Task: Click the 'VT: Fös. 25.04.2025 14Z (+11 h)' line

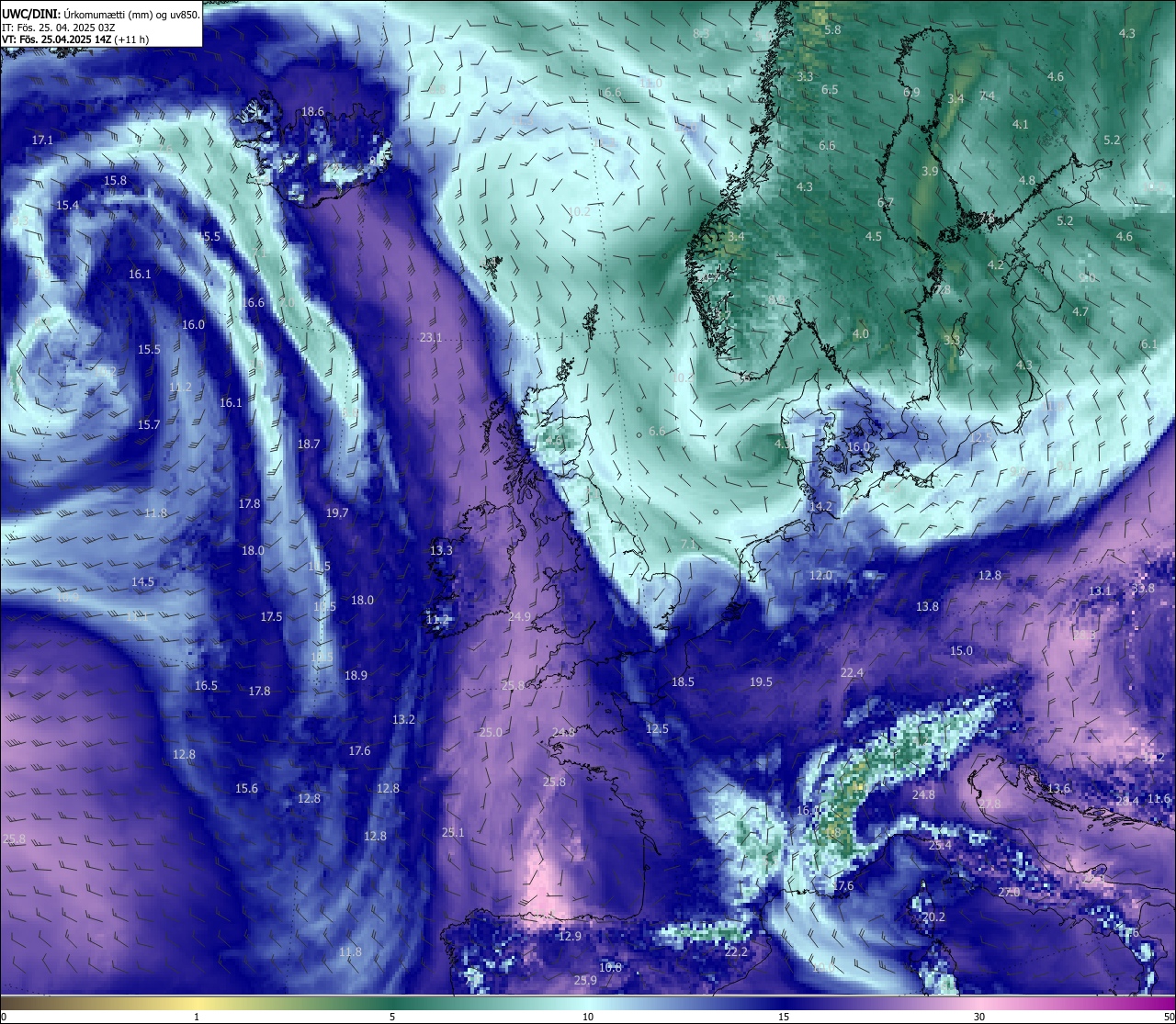Action: point(75,39)
